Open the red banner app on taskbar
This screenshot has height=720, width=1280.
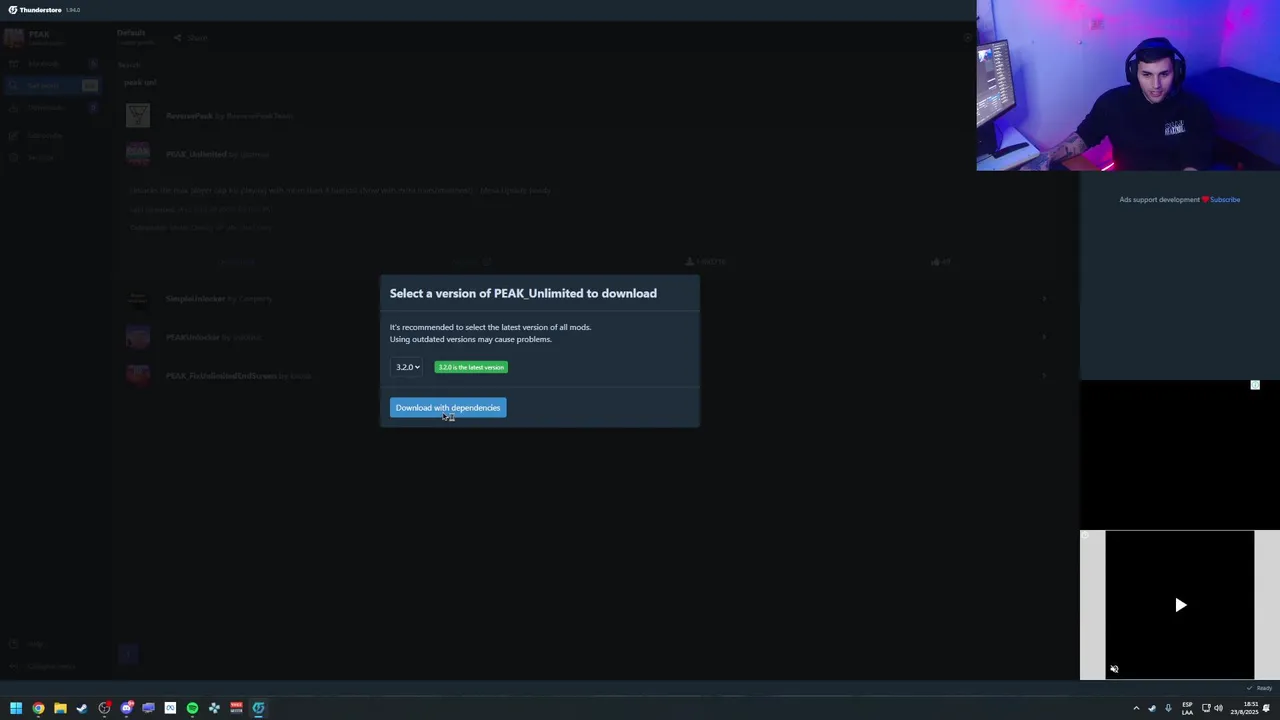pos(236,708)
